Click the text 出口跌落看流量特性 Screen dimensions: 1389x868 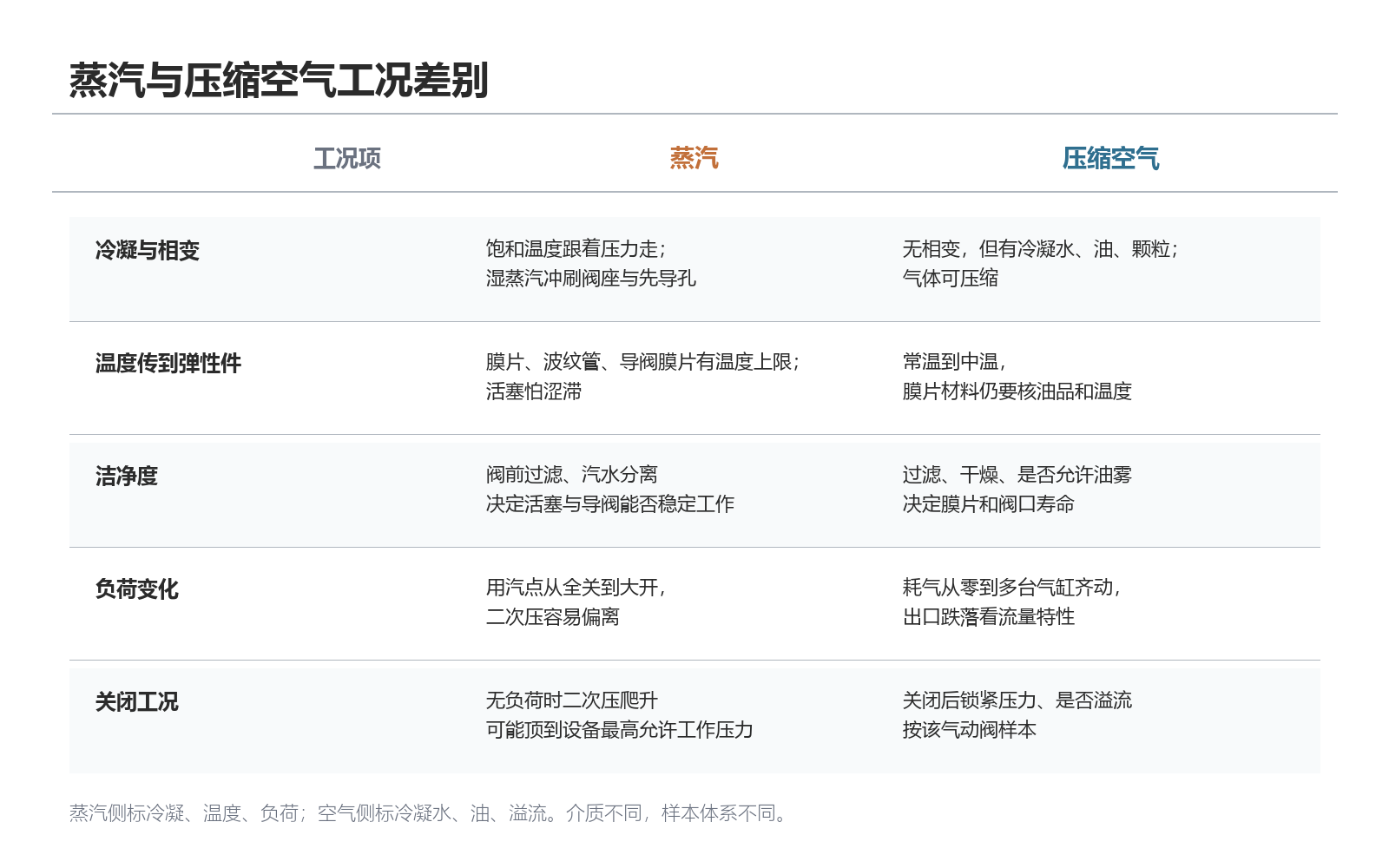coord(989,617)
